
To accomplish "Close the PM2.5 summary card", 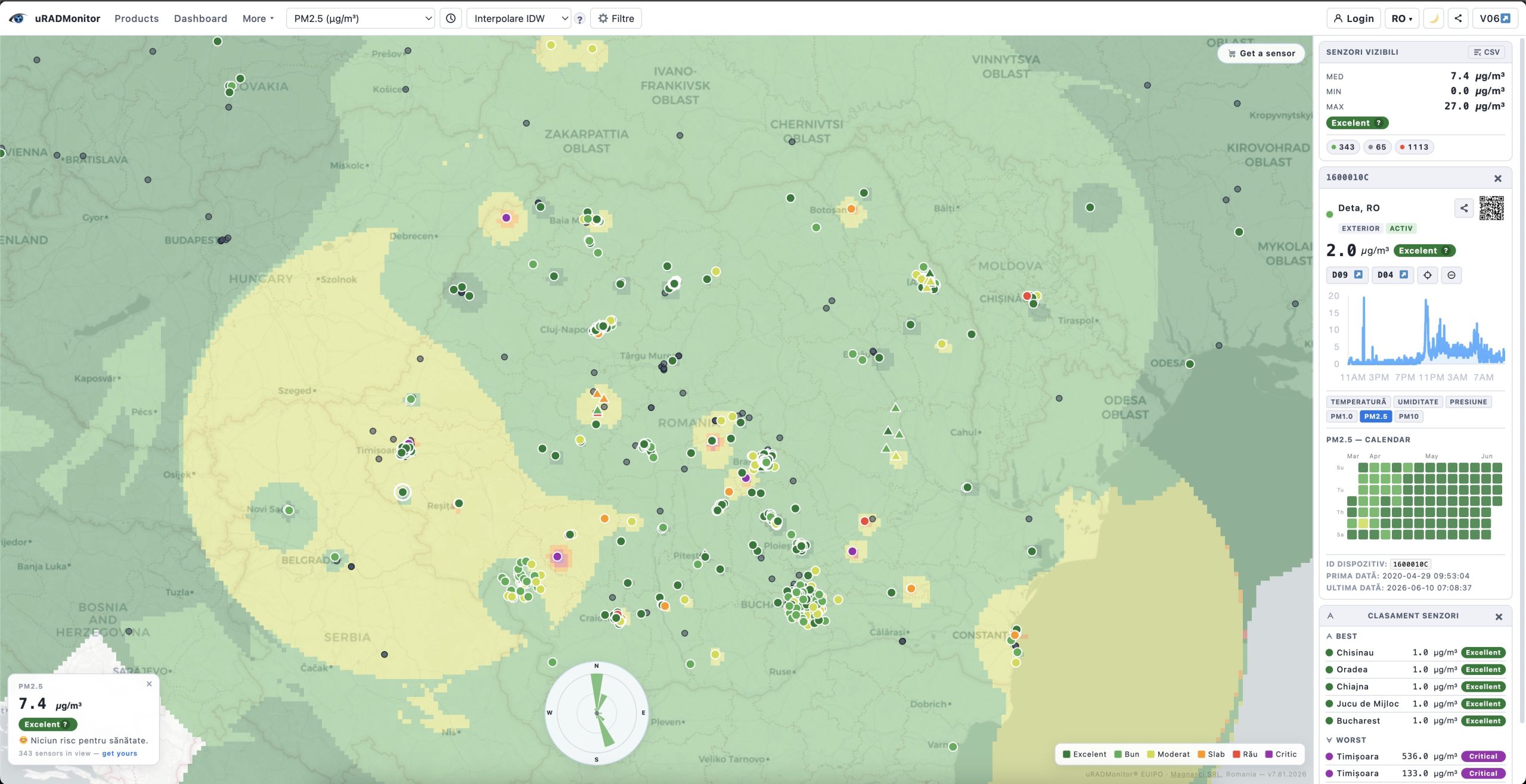I will pyautogui.click(x=149, y=684).
